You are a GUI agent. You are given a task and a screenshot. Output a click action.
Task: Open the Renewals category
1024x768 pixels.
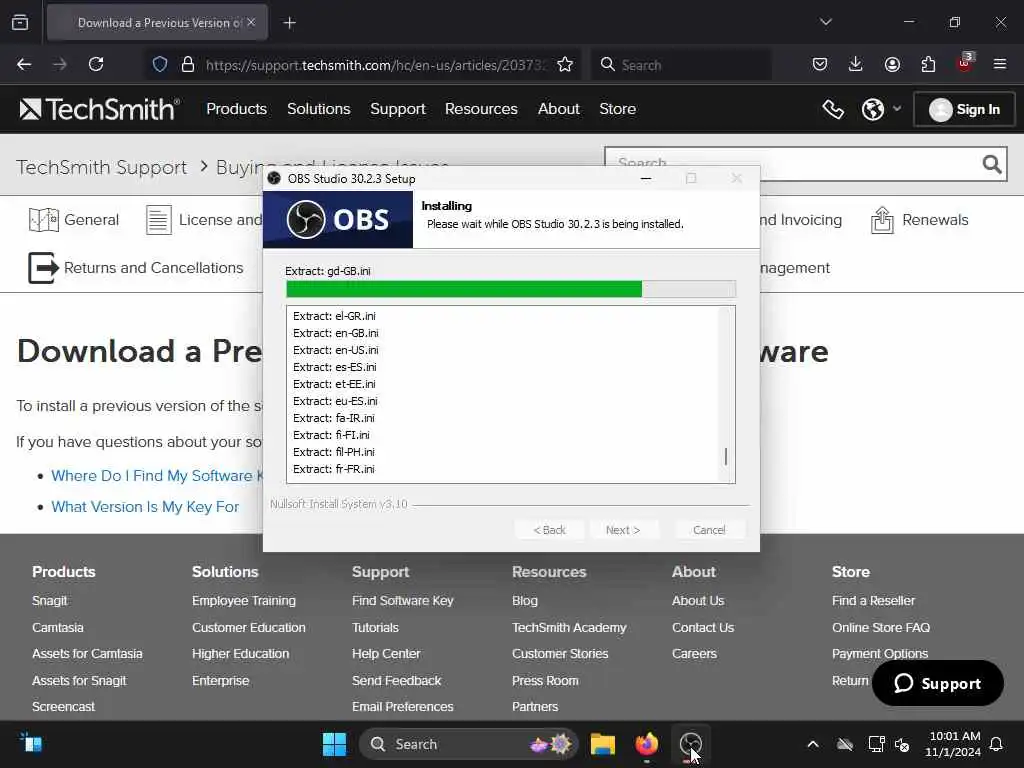coord(920,220)
